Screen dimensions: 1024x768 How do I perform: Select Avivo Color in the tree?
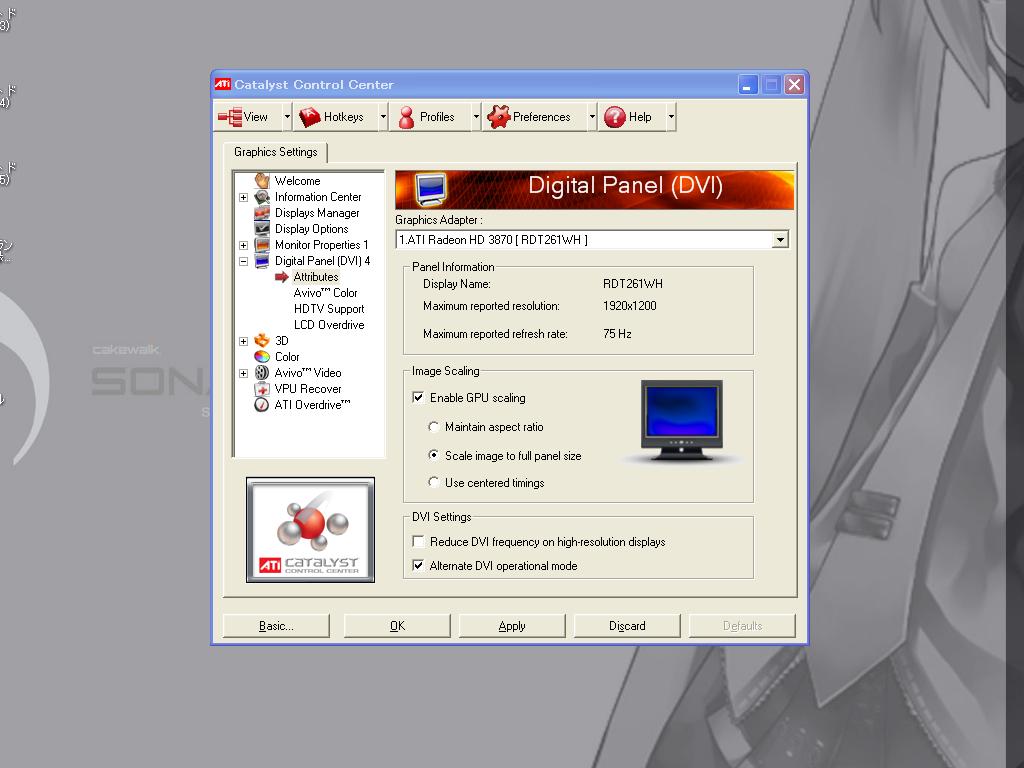[x=325, y=293]
